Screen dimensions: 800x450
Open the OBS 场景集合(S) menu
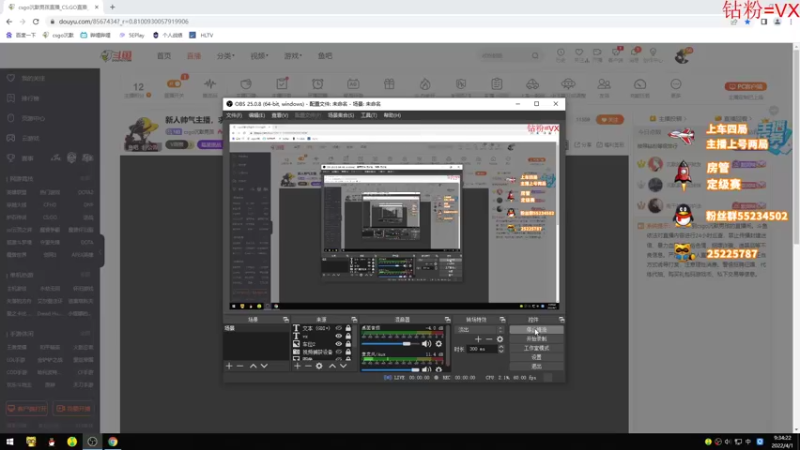pyautogui.click(x=341, y=115)
